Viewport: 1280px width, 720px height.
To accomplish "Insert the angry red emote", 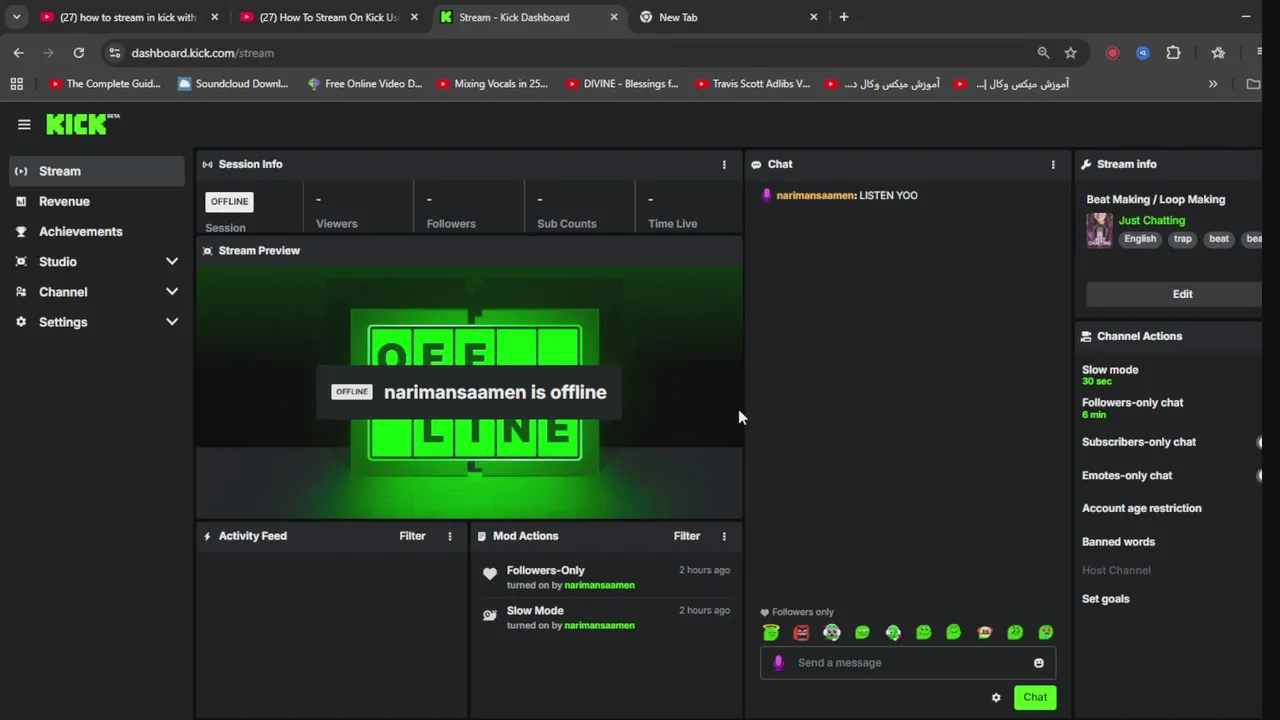I will tap(801, 632).
